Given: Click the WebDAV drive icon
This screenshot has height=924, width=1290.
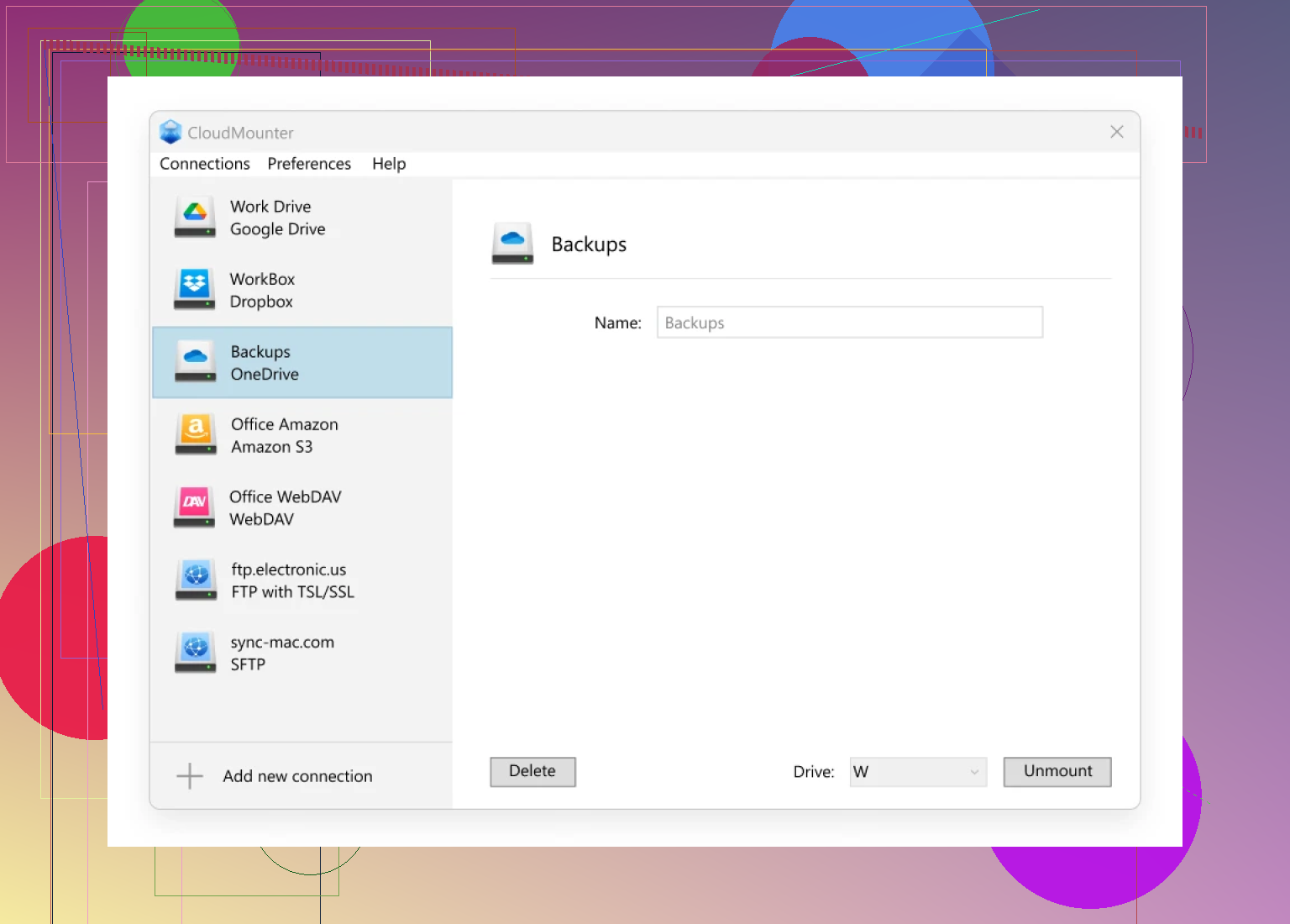Looking at the screenshot, I should pyautogui.click(x=195, y=507).
